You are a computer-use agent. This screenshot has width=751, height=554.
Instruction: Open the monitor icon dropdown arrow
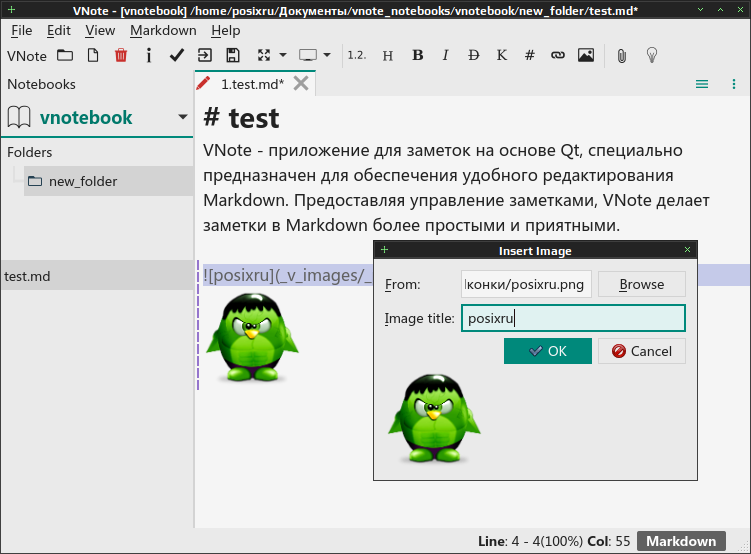327,56
